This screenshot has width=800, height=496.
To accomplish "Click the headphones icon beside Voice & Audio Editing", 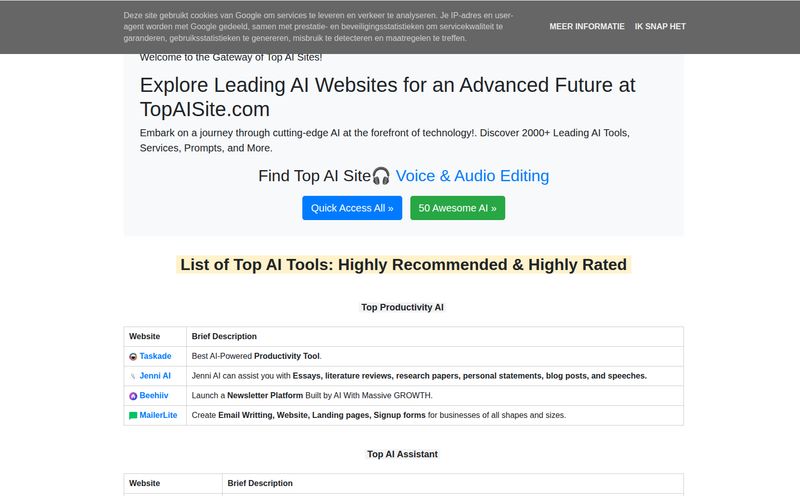I will pyautogui.click(x=381, y=176).
